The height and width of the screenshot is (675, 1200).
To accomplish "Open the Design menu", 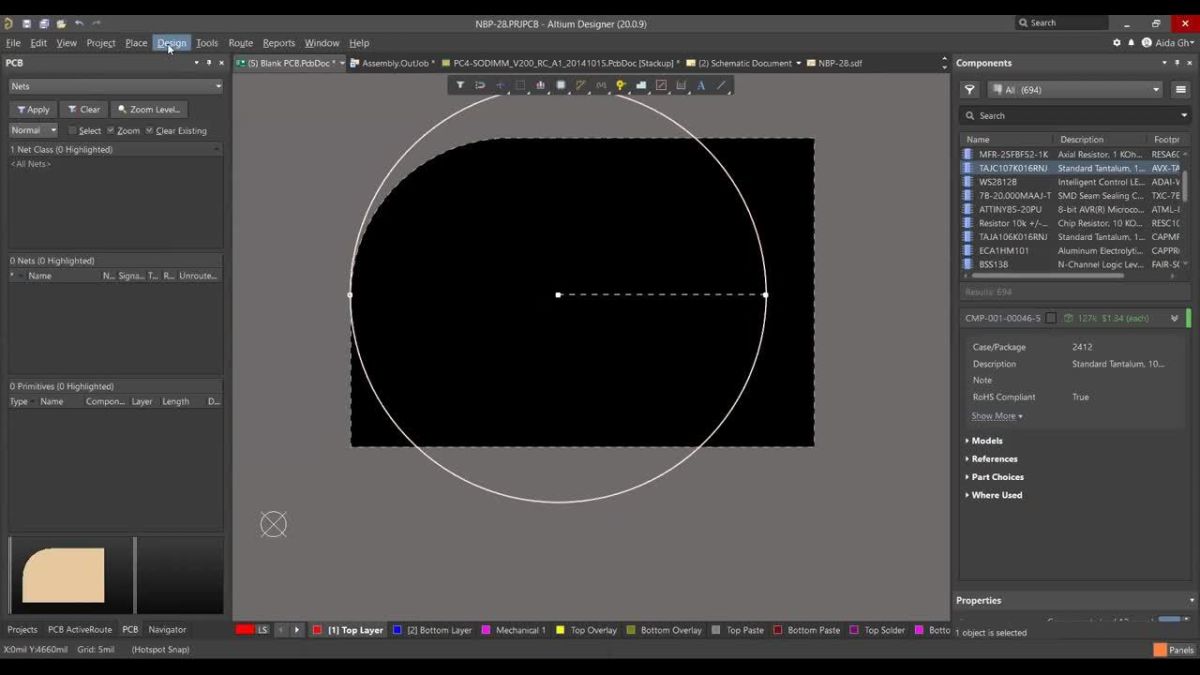I will click(x=172, y=43).
